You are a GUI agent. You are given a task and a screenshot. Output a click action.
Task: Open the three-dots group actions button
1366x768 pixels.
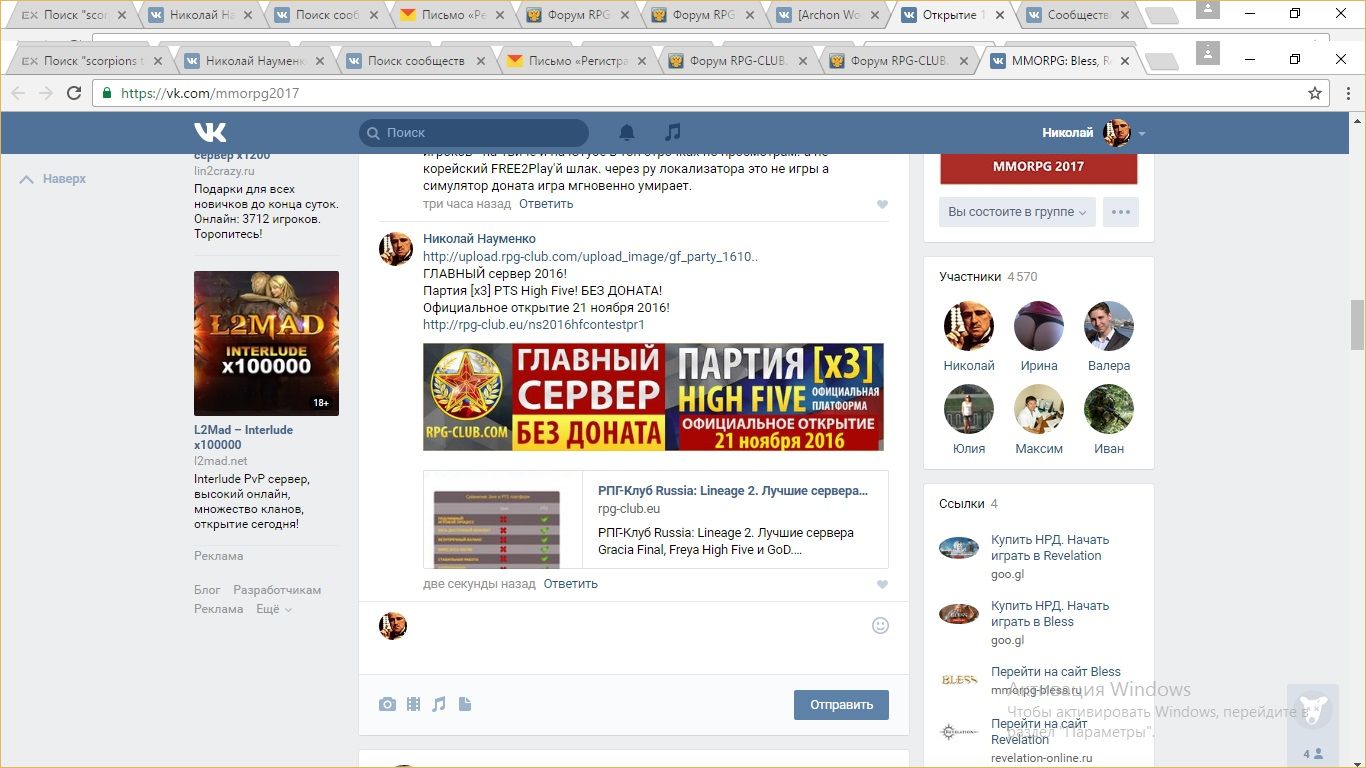(x=1121, y=212)
